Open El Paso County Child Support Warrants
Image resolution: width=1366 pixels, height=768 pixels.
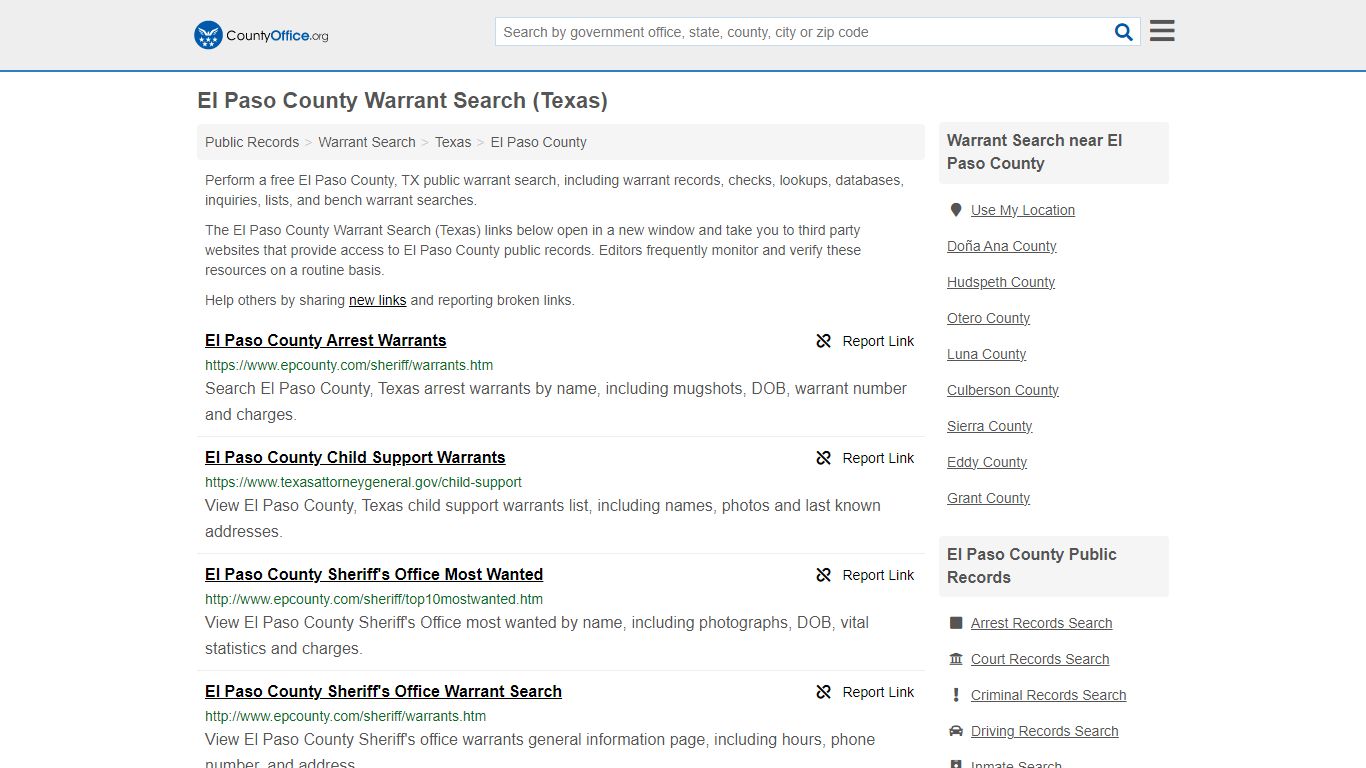(x=355, y=457)
